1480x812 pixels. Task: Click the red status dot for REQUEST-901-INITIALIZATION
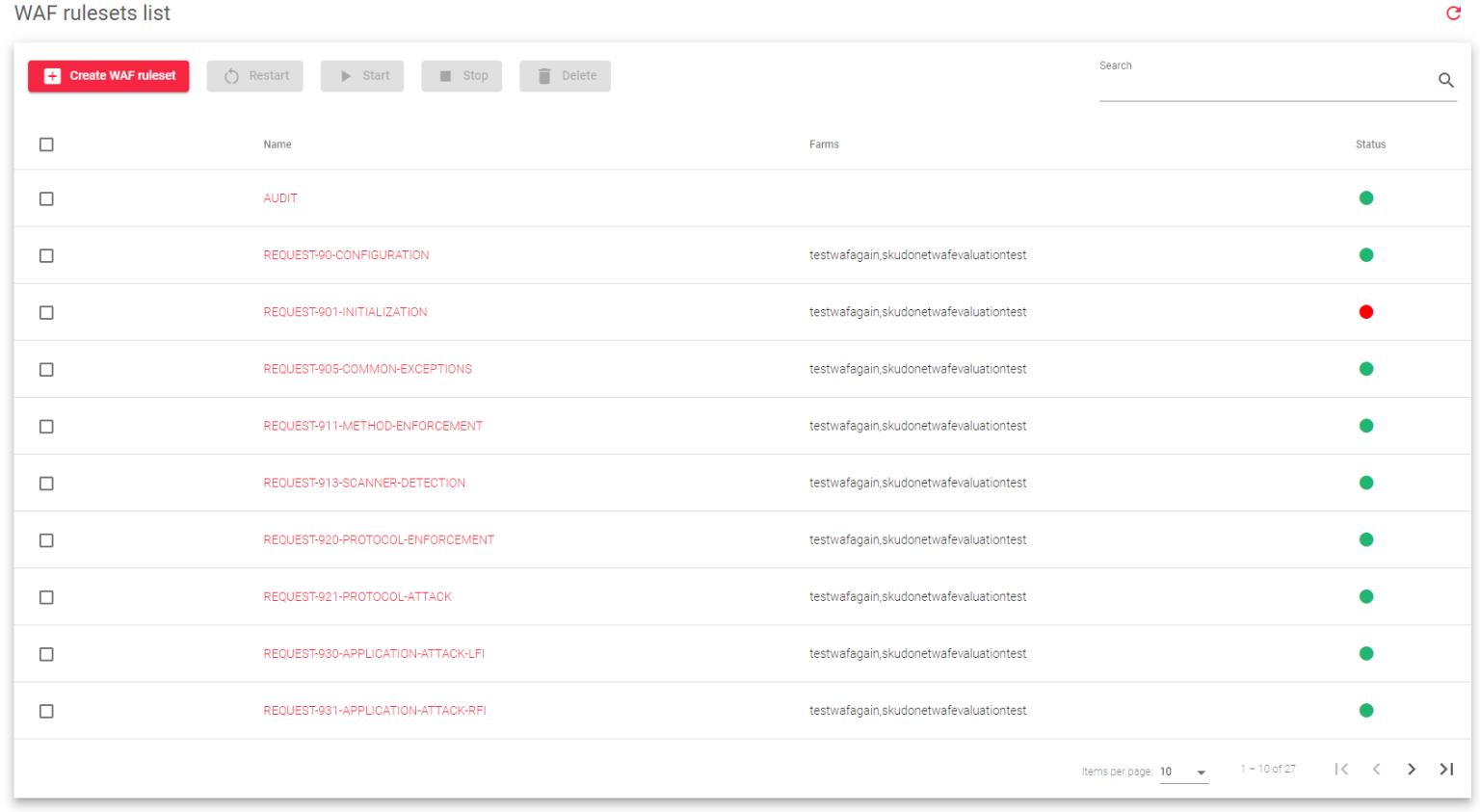1366,311
